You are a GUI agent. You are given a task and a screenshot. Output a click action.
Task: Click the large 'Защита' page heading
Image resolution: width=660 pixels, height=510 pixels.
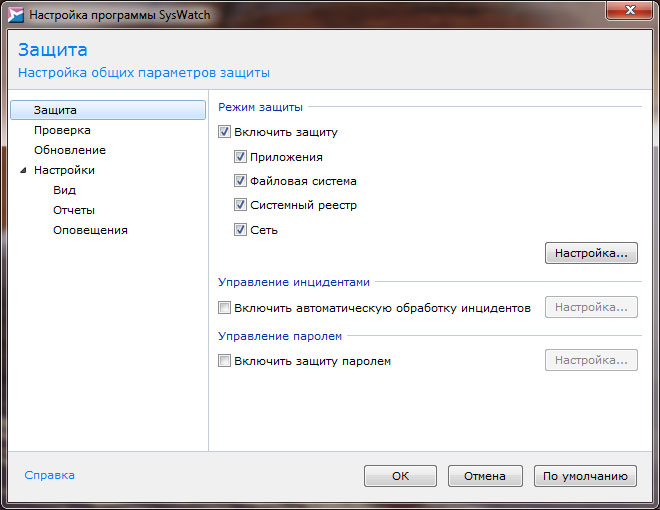tap(53, 50)
